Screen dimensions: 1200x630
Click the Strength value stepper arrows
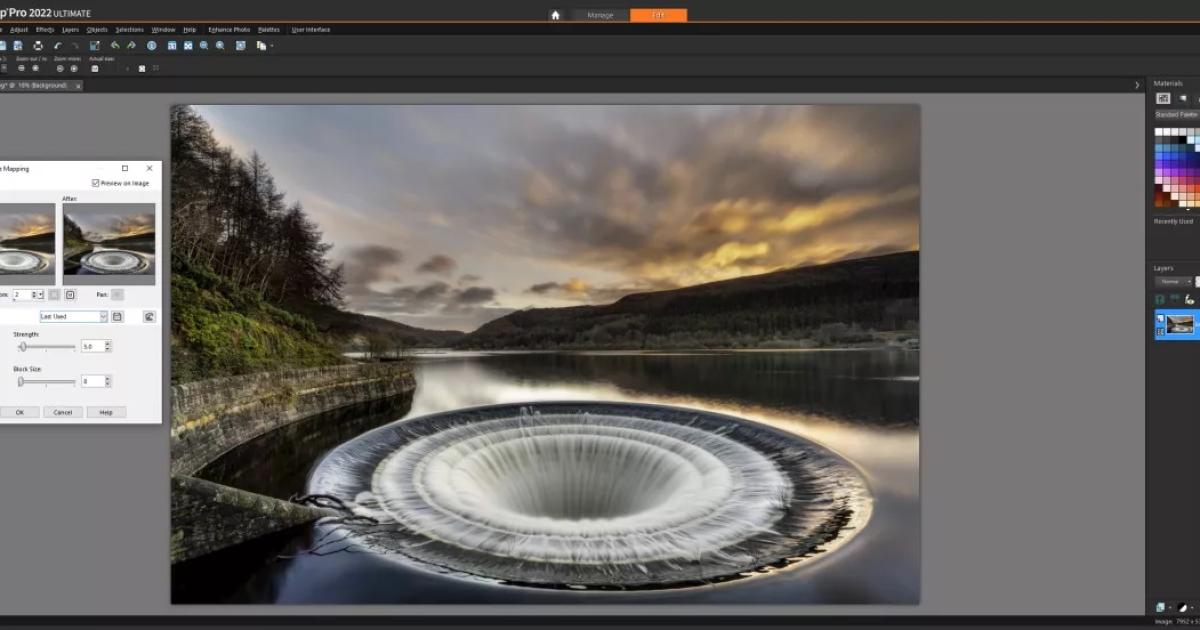pos(108,346)
